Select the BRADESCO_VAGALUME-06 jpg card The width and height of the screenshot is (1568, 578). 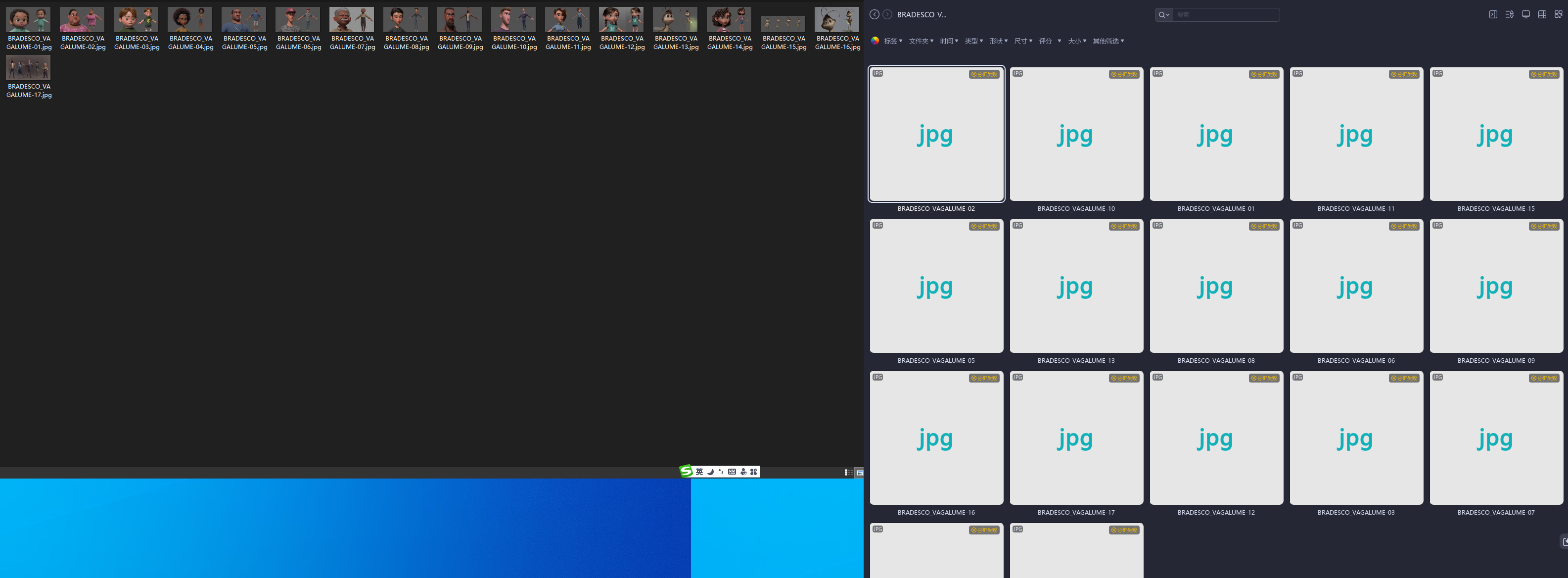click(1356, 286)
